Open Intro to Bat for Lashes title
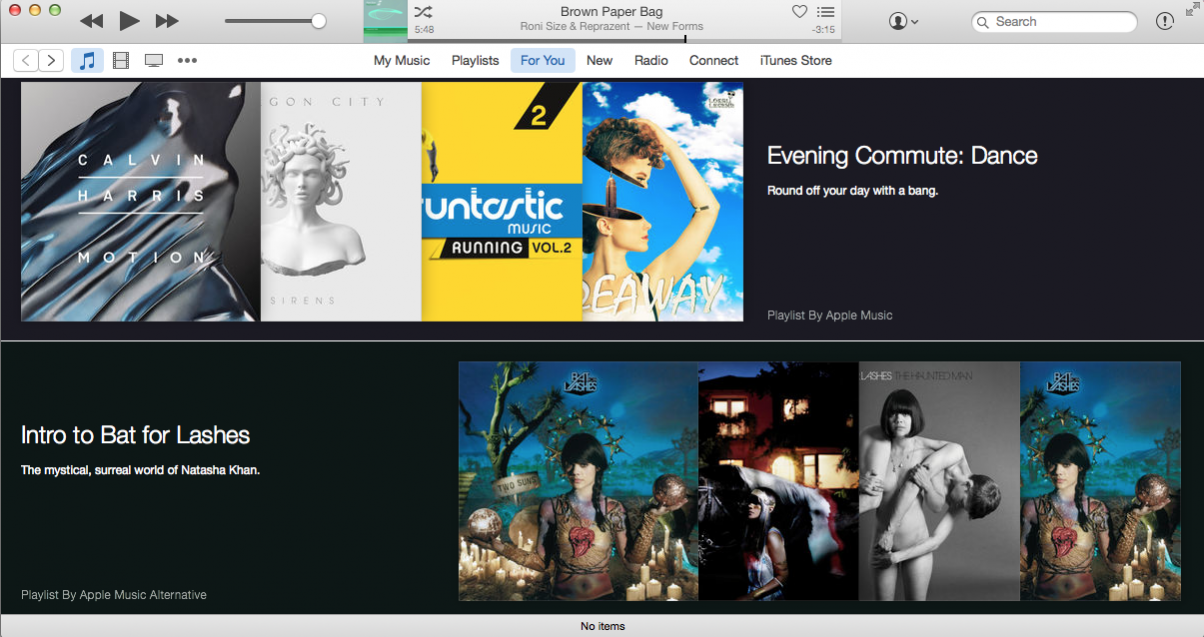Screen dimensions: 1204x637 [135, 435]
